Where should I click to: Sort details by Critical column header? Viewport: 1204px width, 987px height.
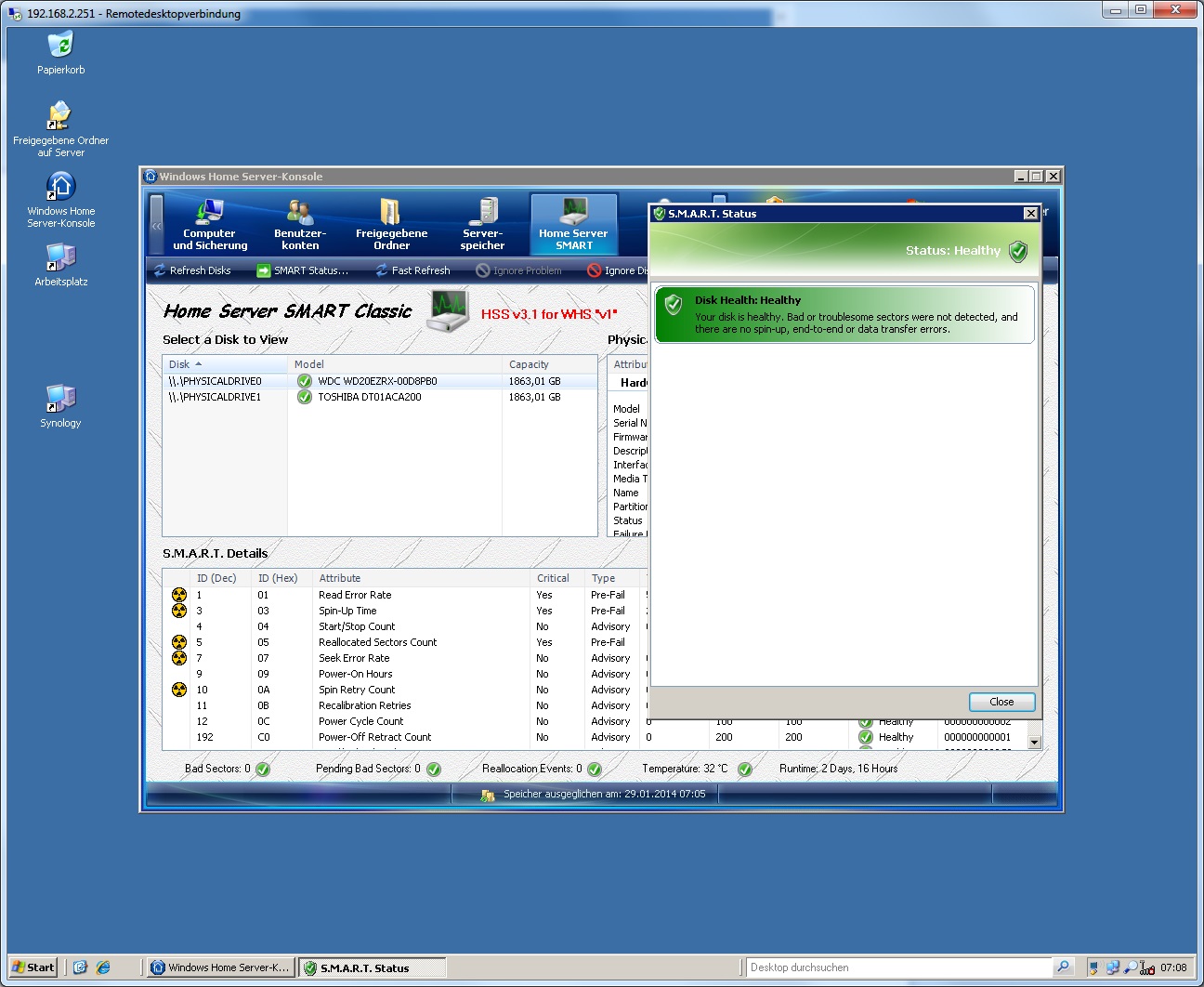tap(557, 578)
